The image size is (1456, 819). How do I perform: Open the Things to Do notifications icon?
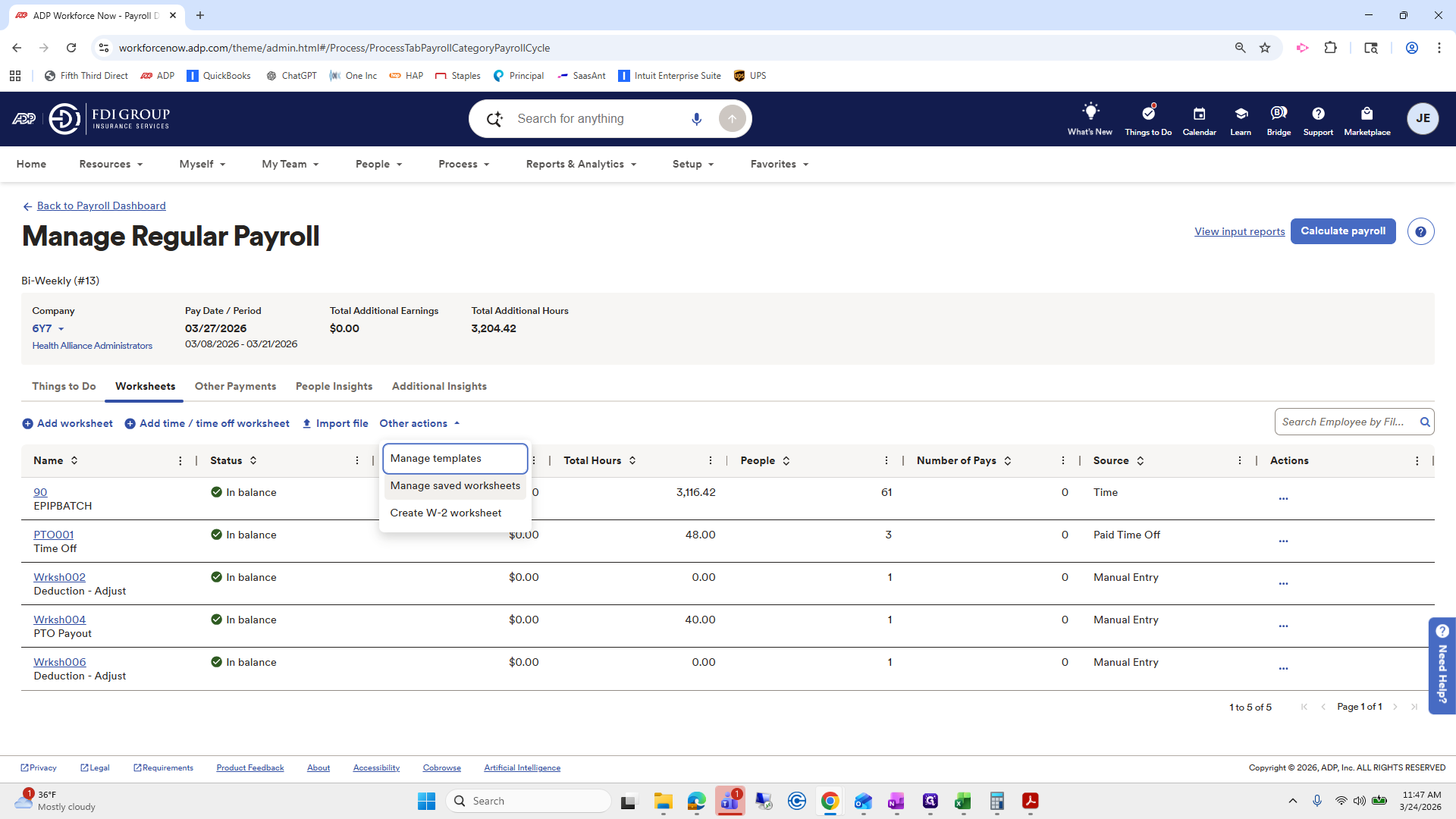[1147, 114]
